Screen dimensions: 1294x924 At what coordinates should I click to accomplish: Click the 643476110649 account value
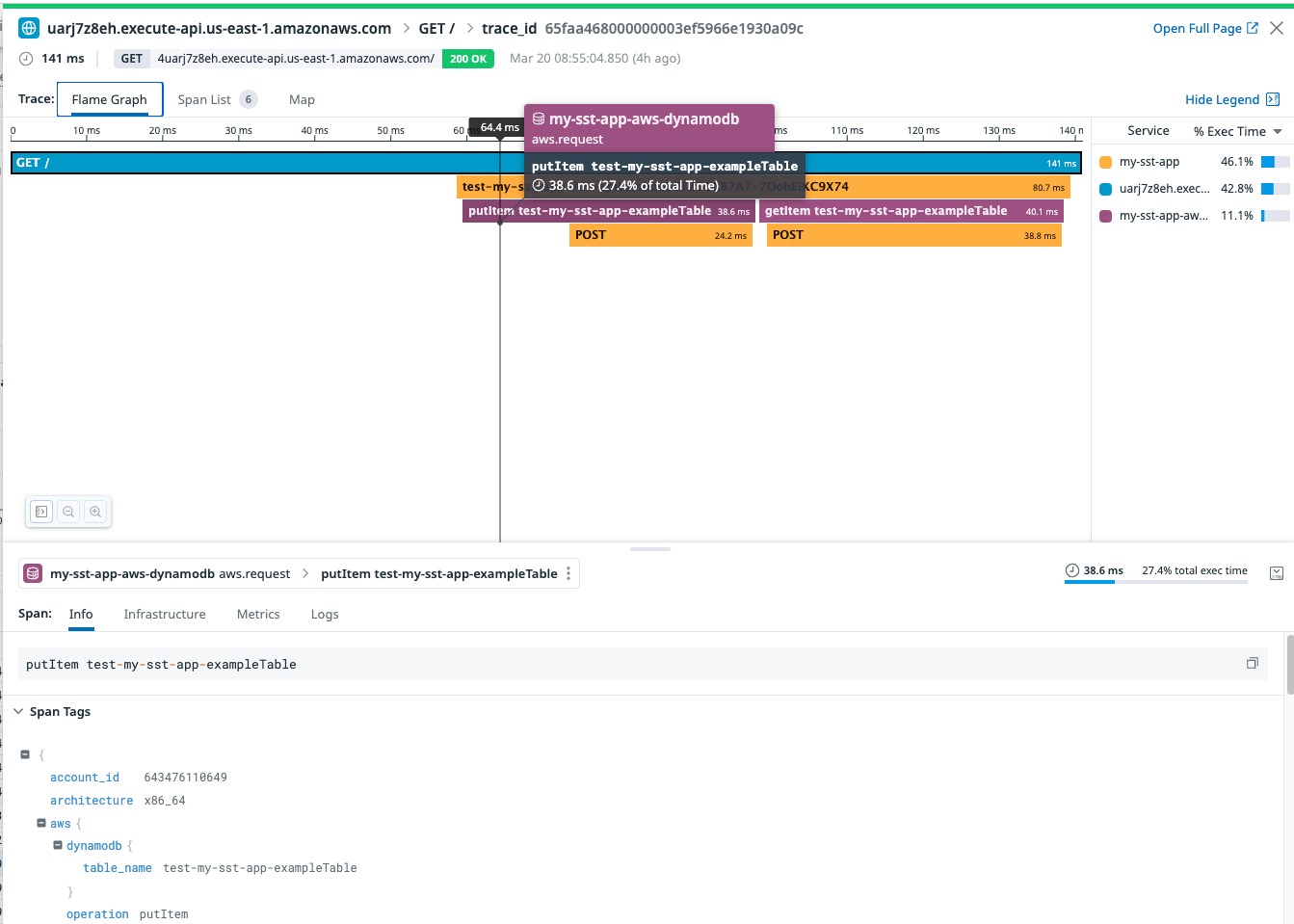pyautogui.click(x=186, y=778)
